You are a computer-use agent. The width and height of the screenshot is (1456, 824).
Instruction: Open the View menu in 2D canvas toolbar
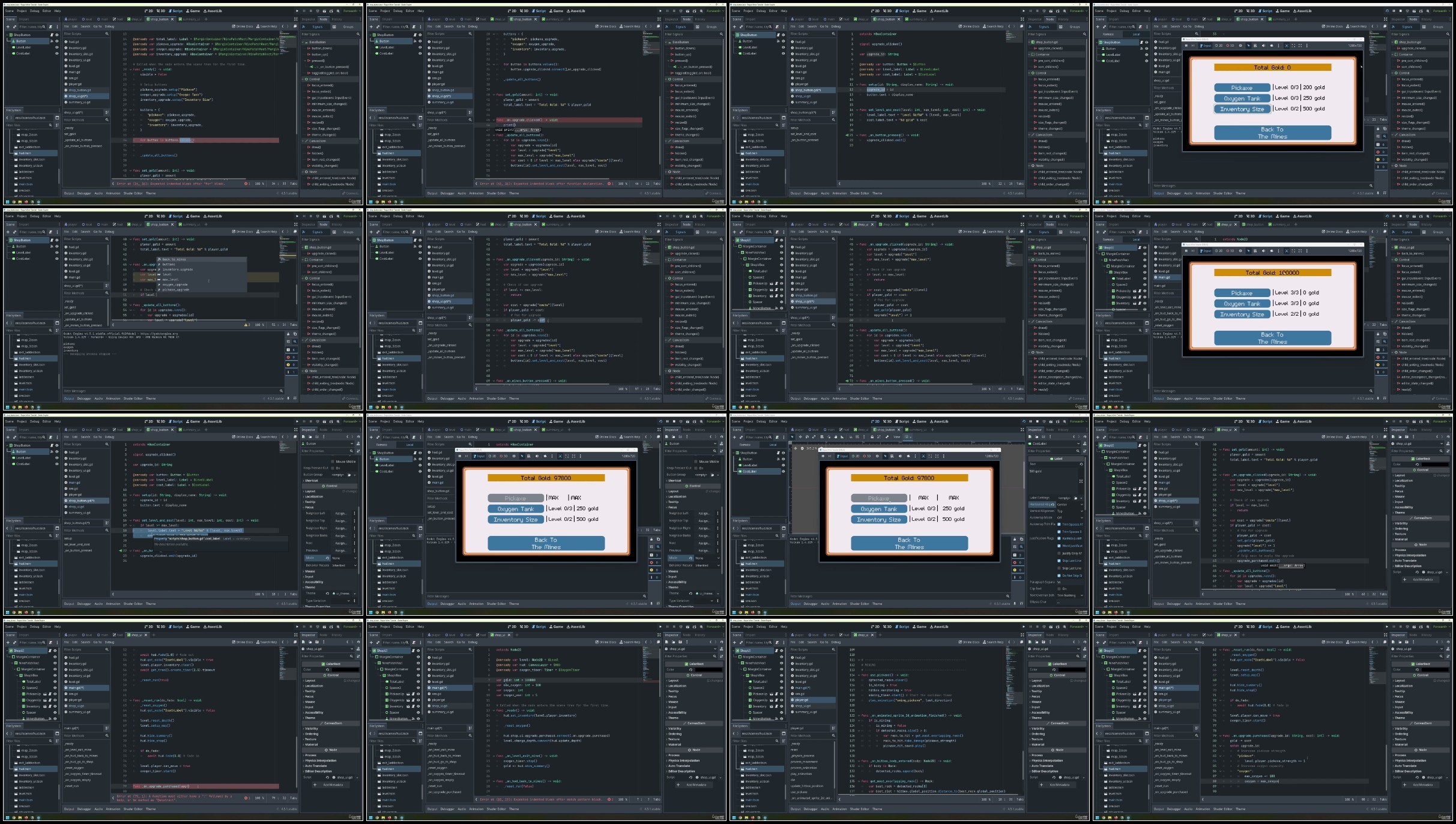pyautogui.click(x=896, y=437)
